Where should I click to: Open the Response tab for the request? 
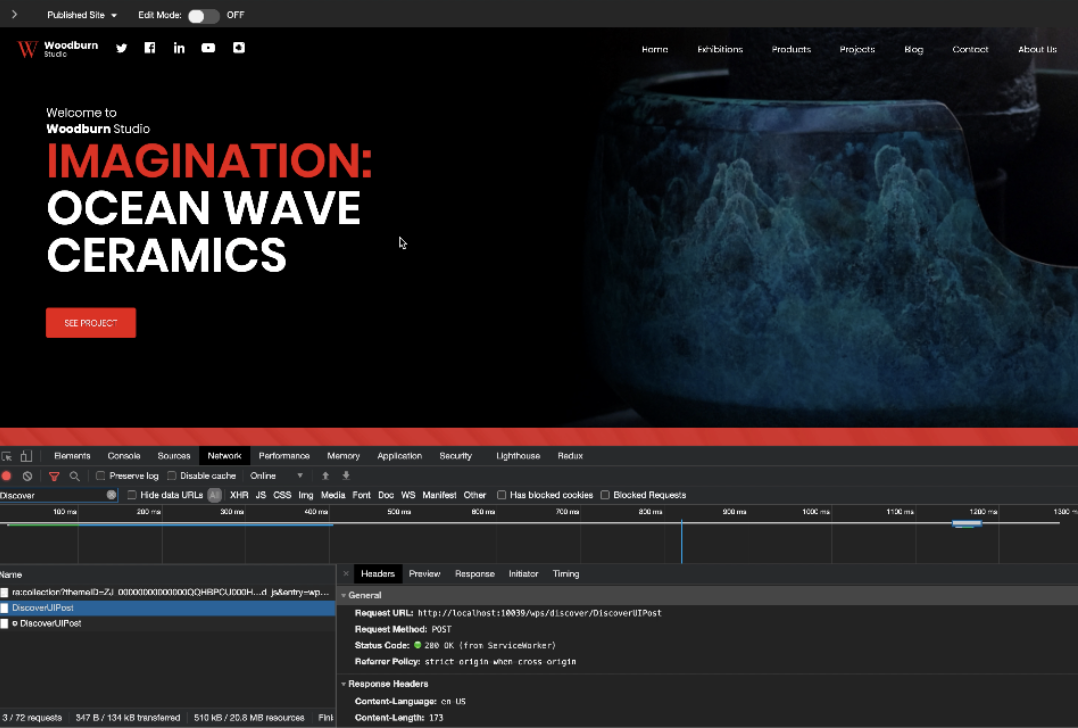(474, 574)
